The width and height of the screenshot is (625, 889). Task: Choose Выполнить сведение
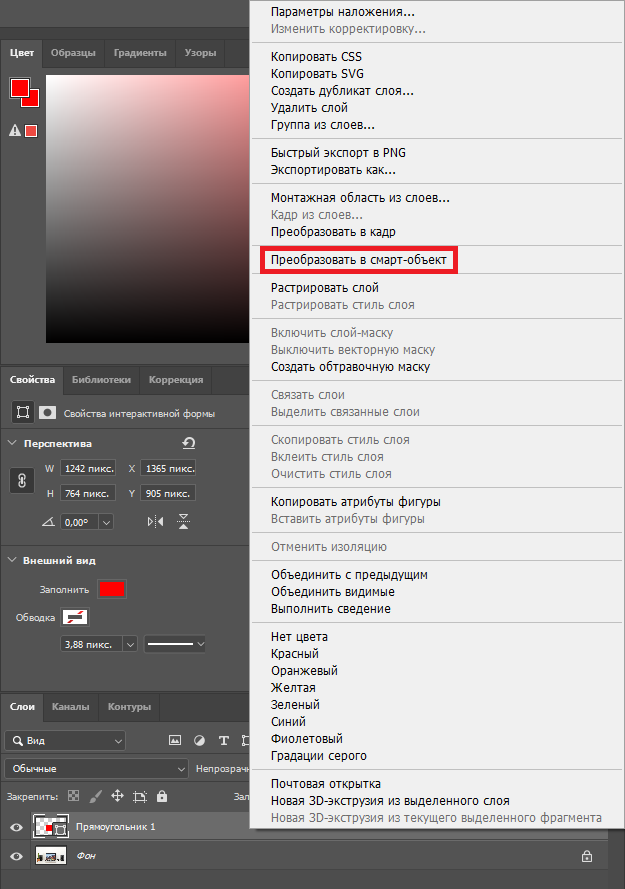331,609
